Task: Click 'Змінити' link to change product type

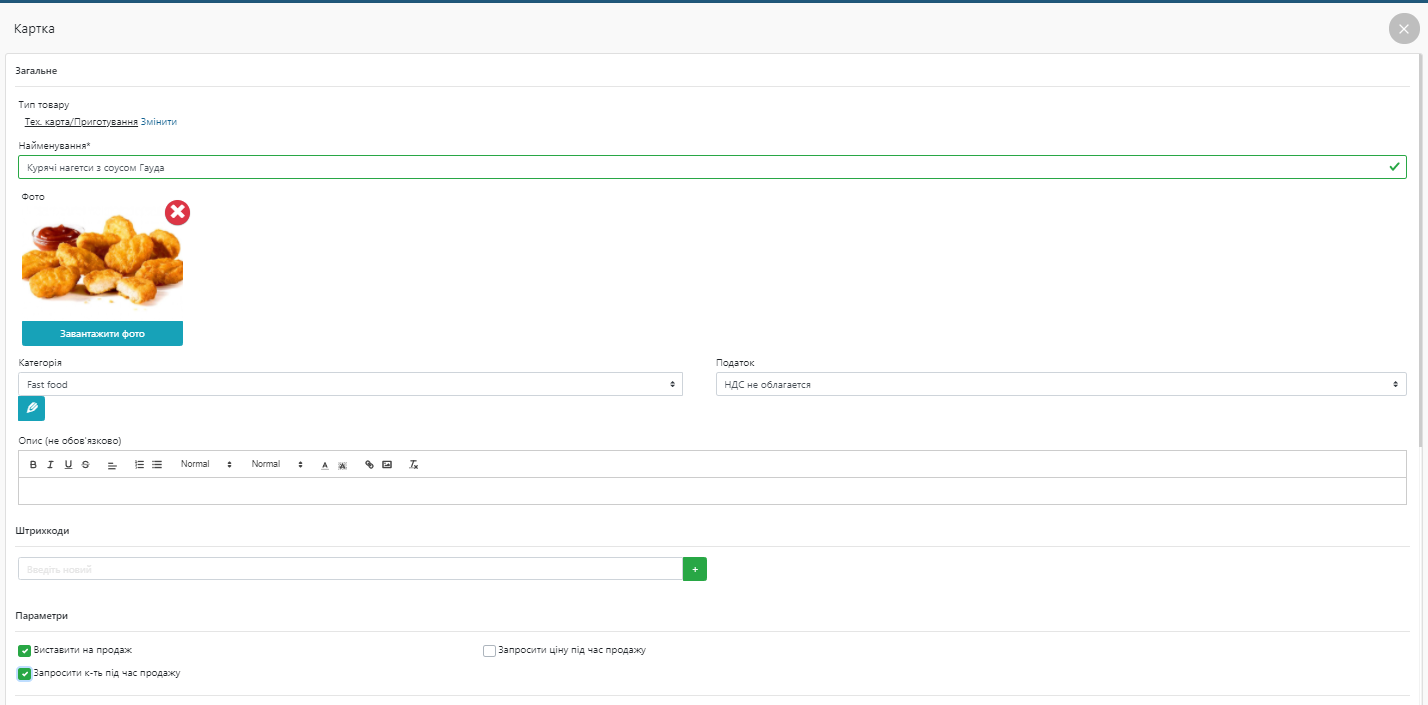Action: click(159, 122)
